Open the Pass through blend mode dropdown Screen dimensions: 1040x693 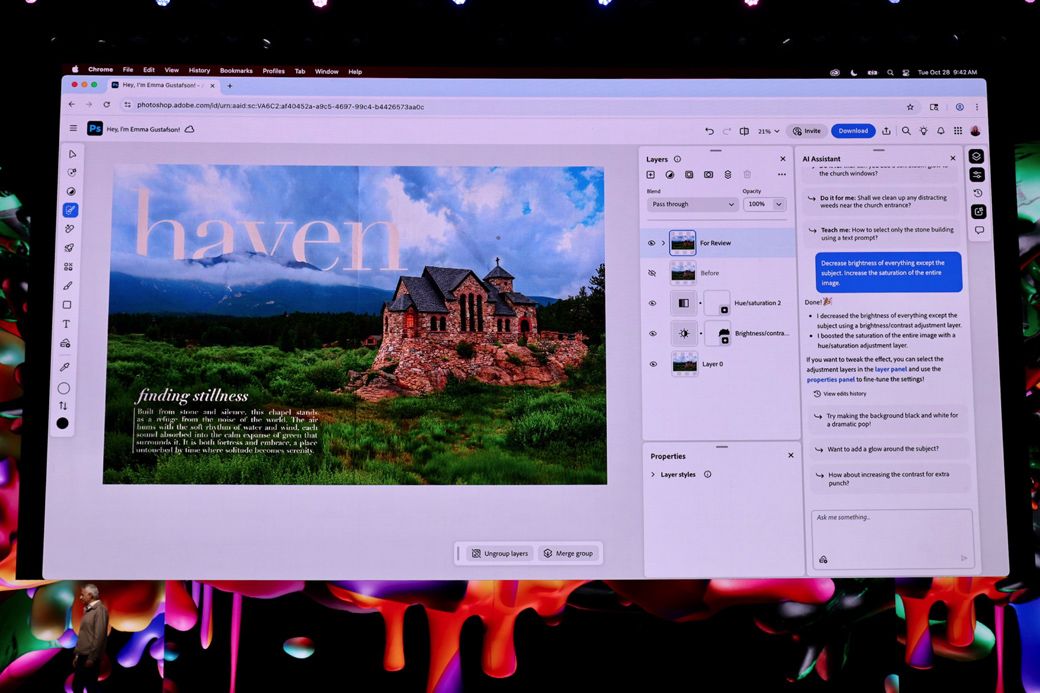tap(692, 204)
